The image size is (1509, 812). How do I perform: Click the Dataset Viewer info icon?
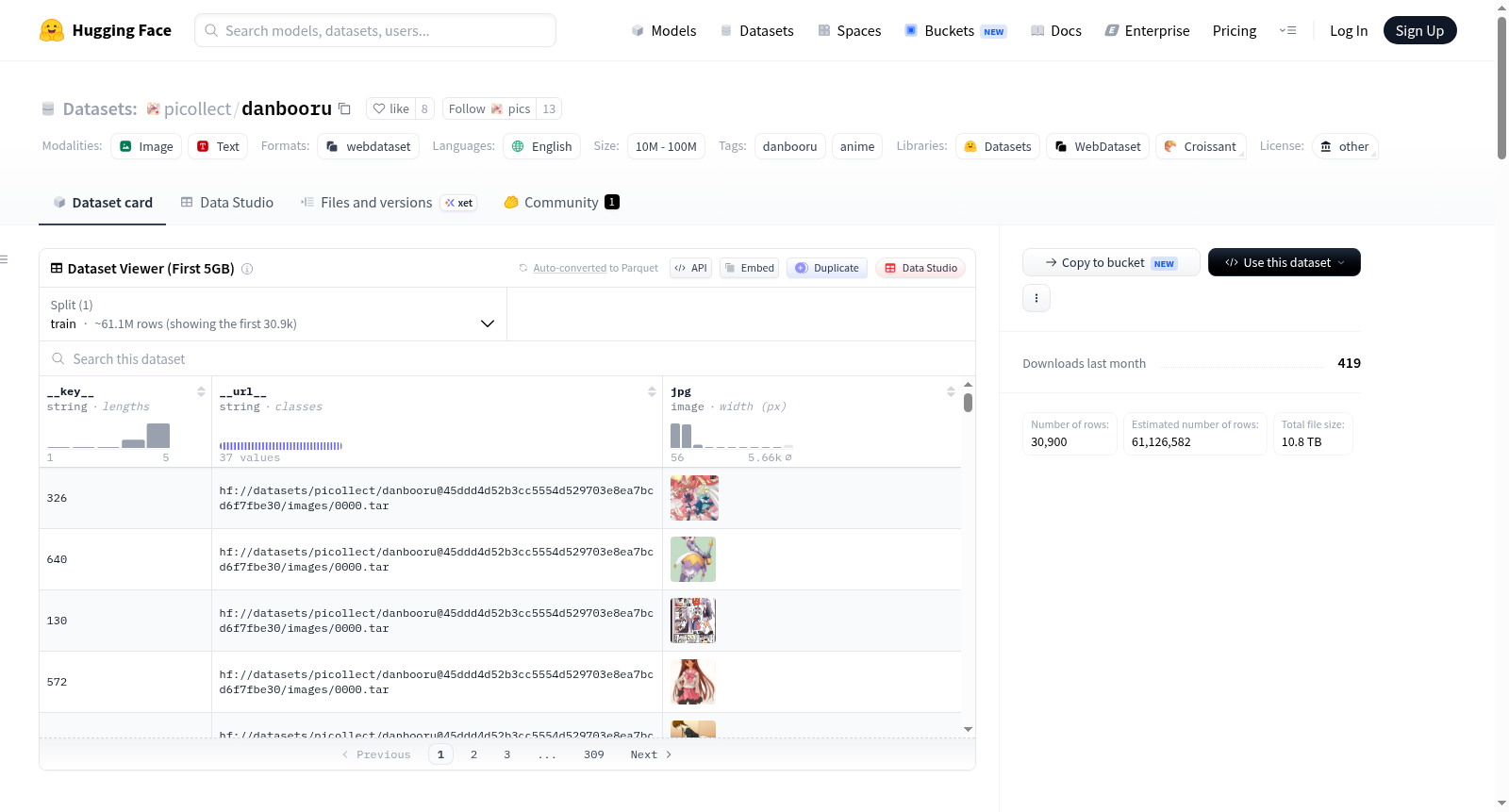pyautogui.click(x=247, y=269)
